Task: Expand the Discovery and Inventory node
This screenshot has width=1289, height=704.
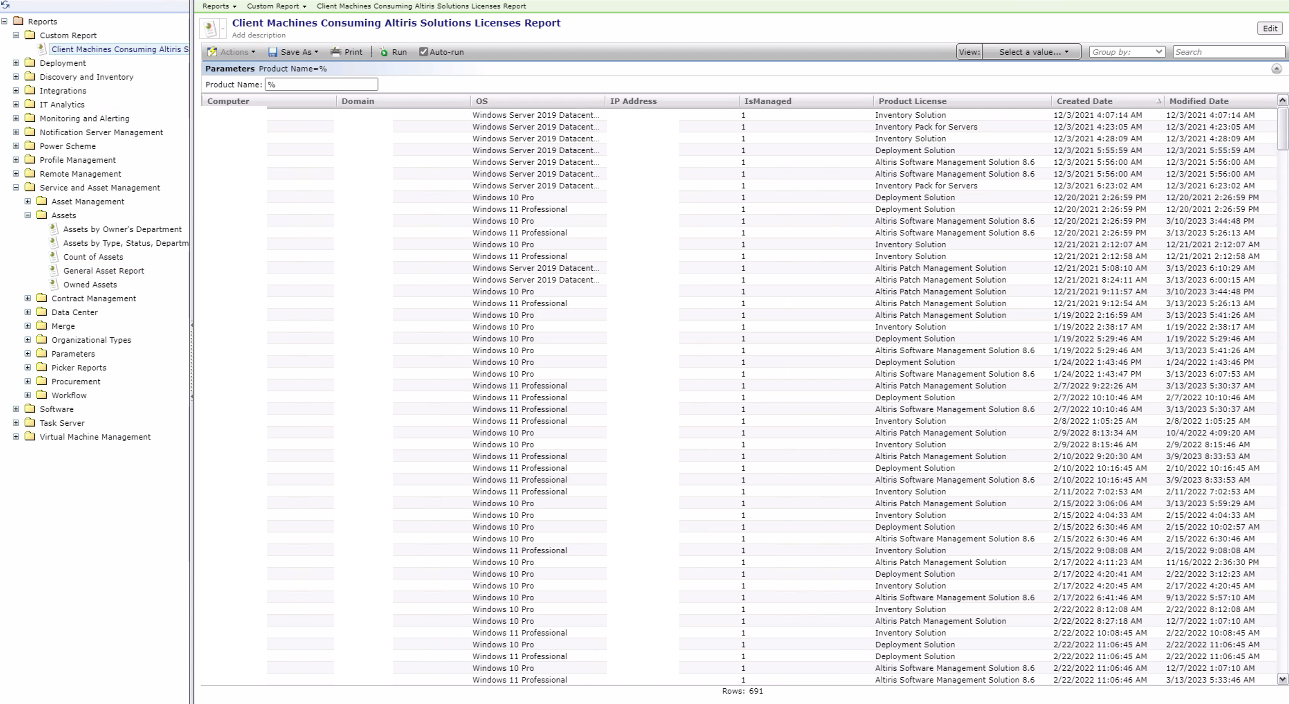Action: [x=16, y=77]
